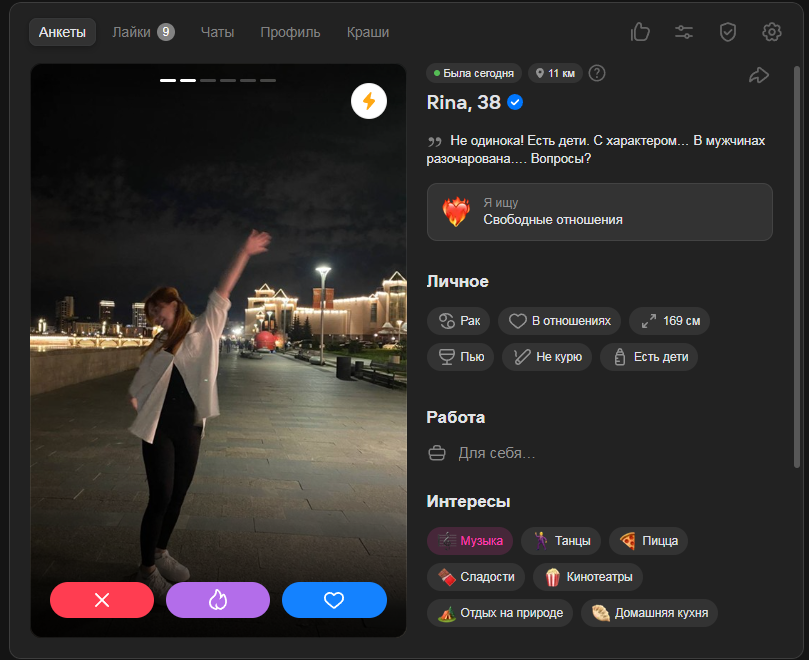The width and height of the screenshot is (809, 660).
Task: Switch to the Лайки tab
Action: click(142, 32)
